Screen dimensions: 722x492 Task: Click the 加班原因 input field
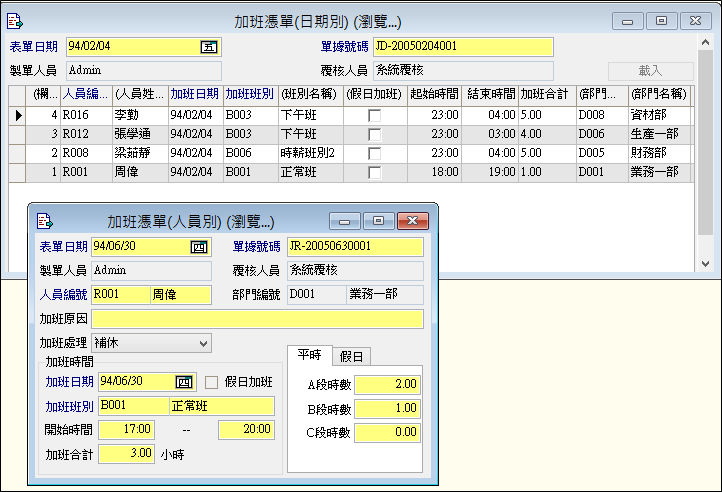[x=257, y=319]
